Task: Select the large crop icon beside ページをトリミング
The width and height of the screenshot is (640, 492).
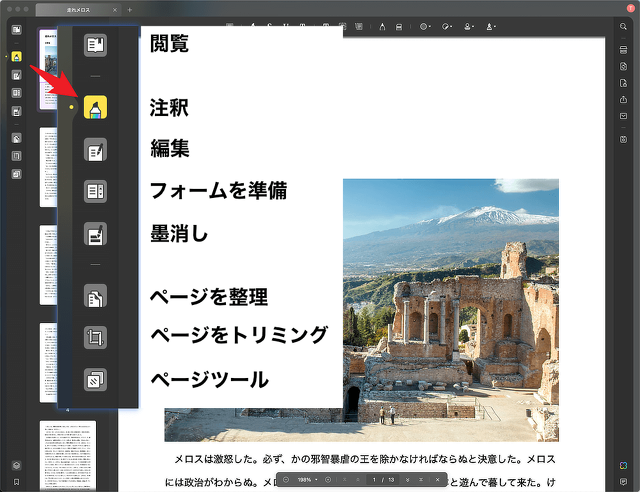Action: 96,337
